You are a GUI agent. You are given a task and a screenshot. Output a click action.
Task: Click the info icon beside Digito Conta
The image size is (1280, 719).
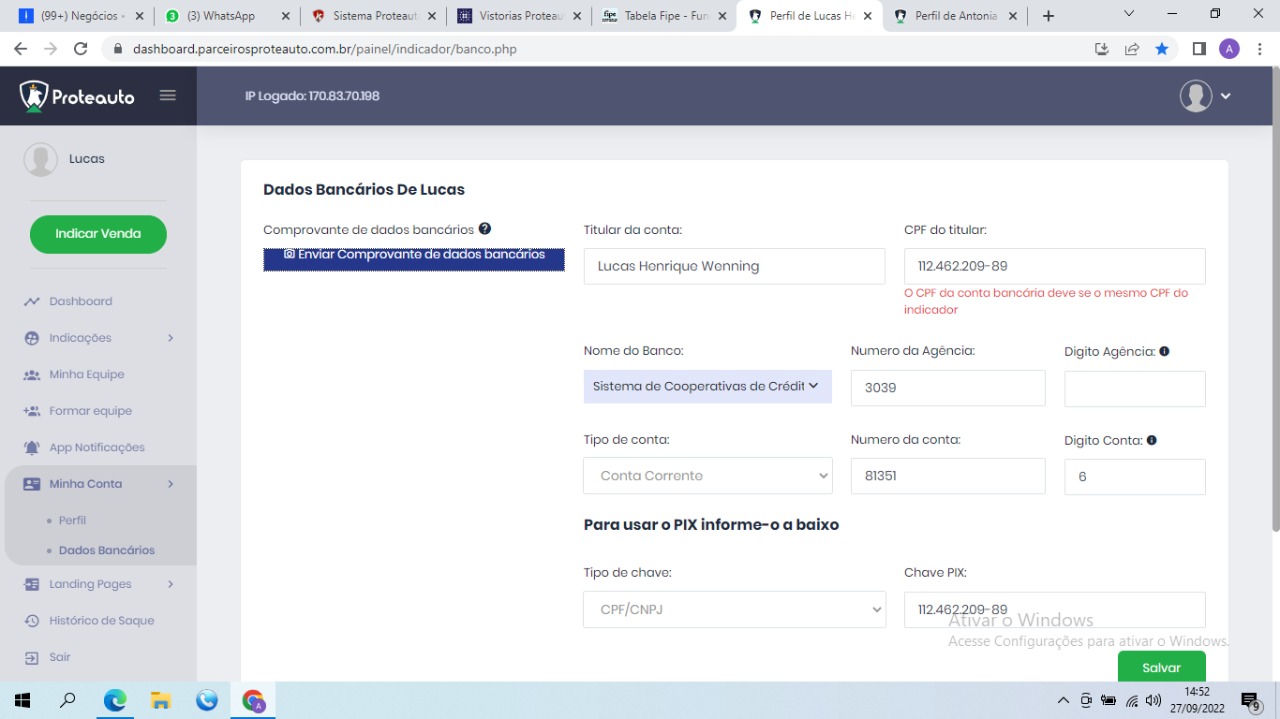click(x=1151, y=440)
